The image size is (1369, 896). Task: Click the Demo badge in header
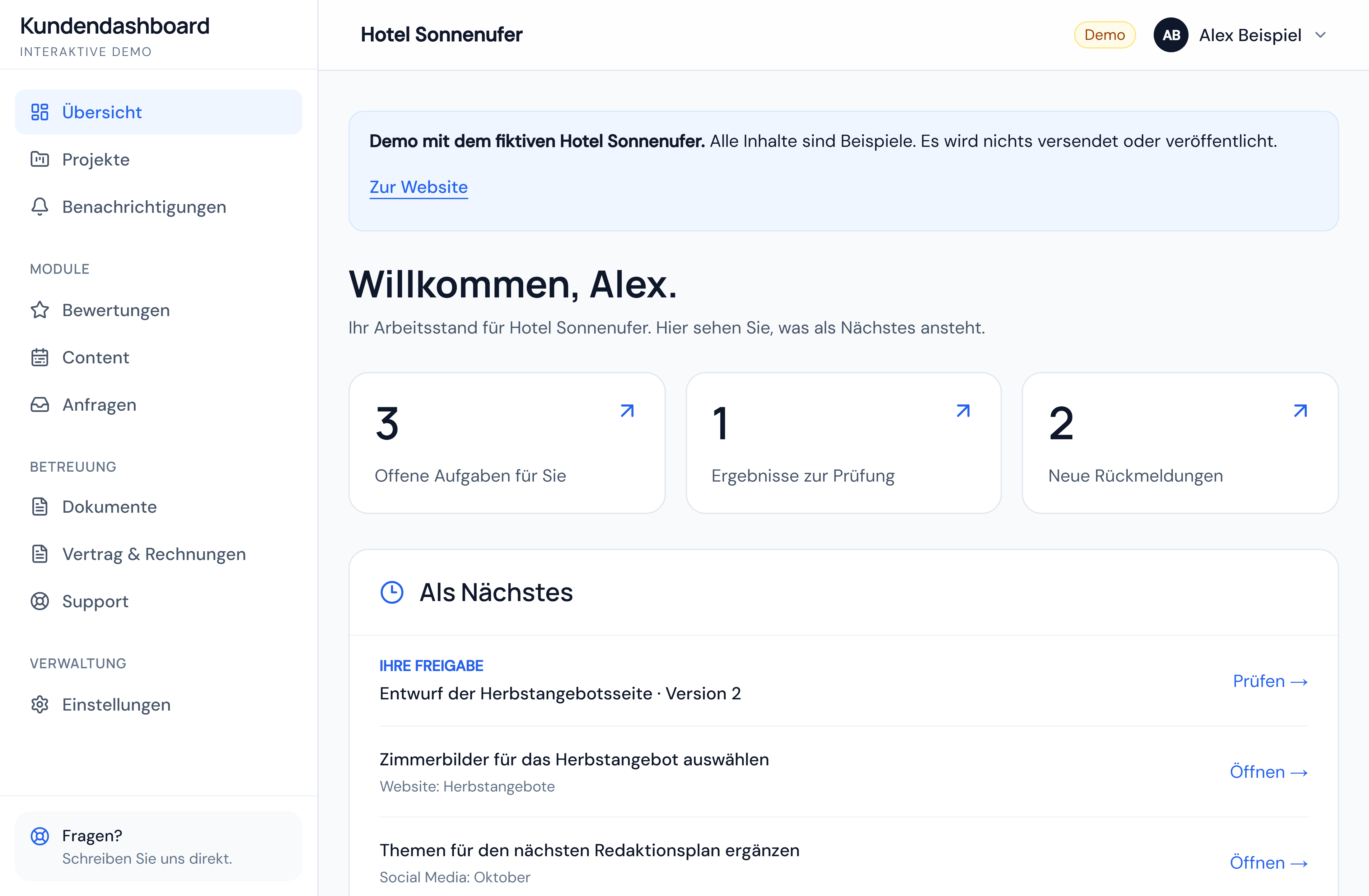click(x=1105, y=35)
